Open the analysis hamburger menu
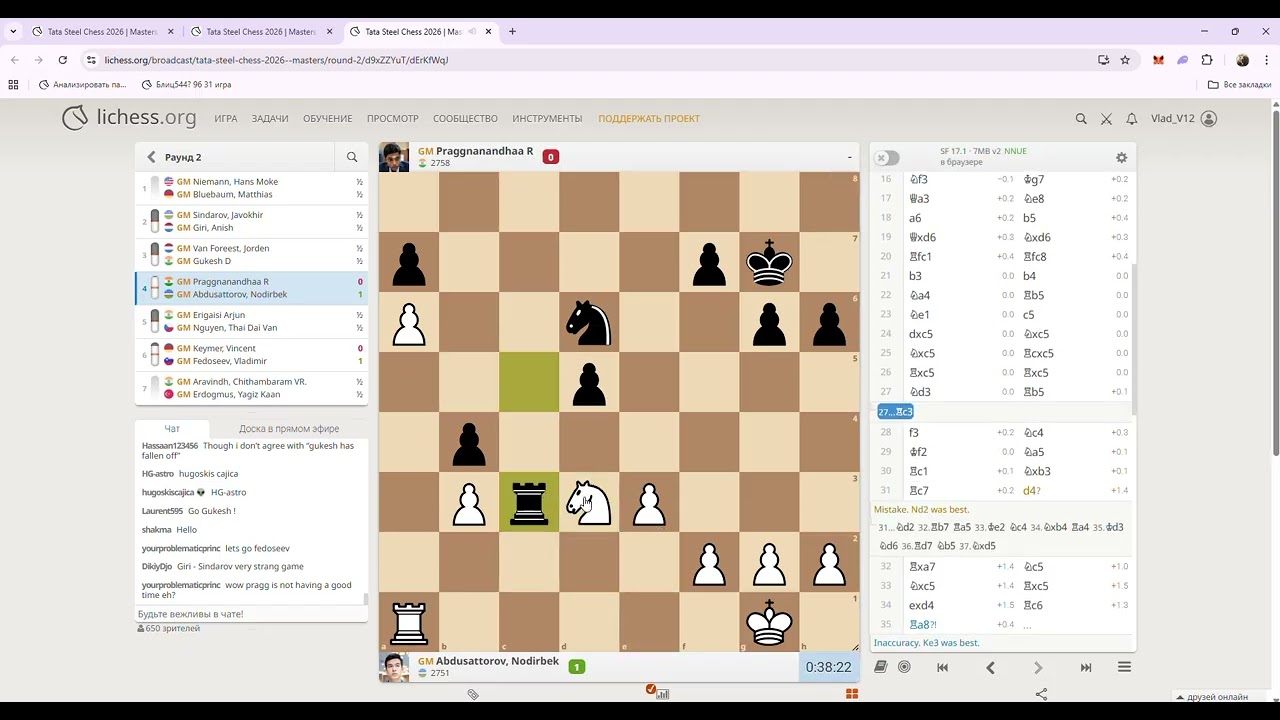This screenshot has height=720, width=1280. (1124, 667)
